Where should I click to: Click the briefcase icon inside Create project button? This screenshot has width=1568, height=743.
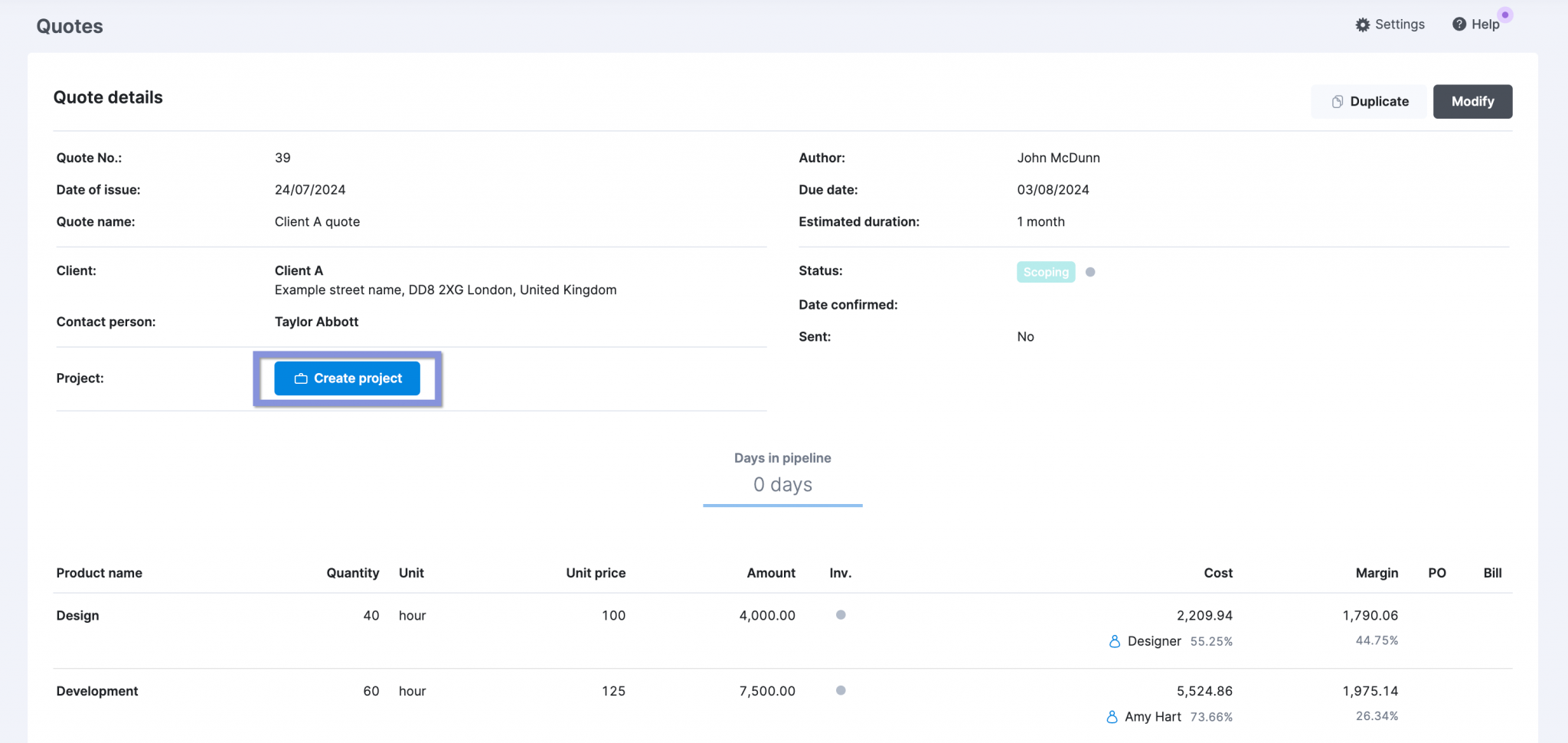point(299,378)
